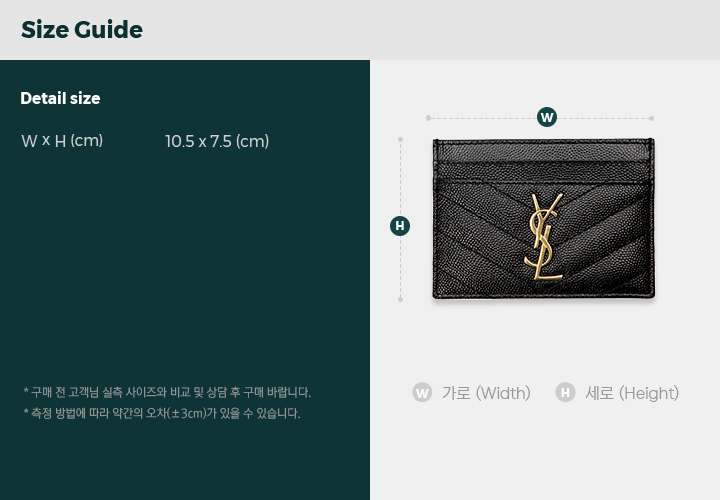Click the Detail size label
Screen dimensions: 720x500
(x=60, y=98)
